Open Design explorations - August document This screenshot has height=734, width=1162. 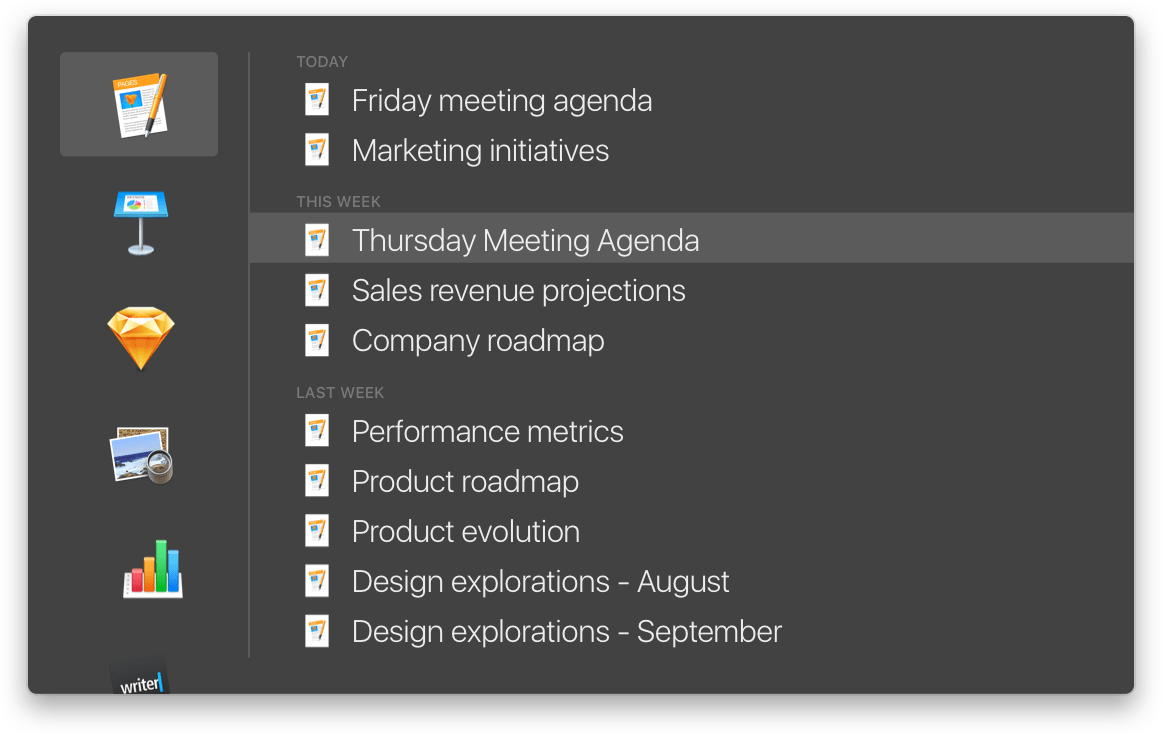pos(540,581)
